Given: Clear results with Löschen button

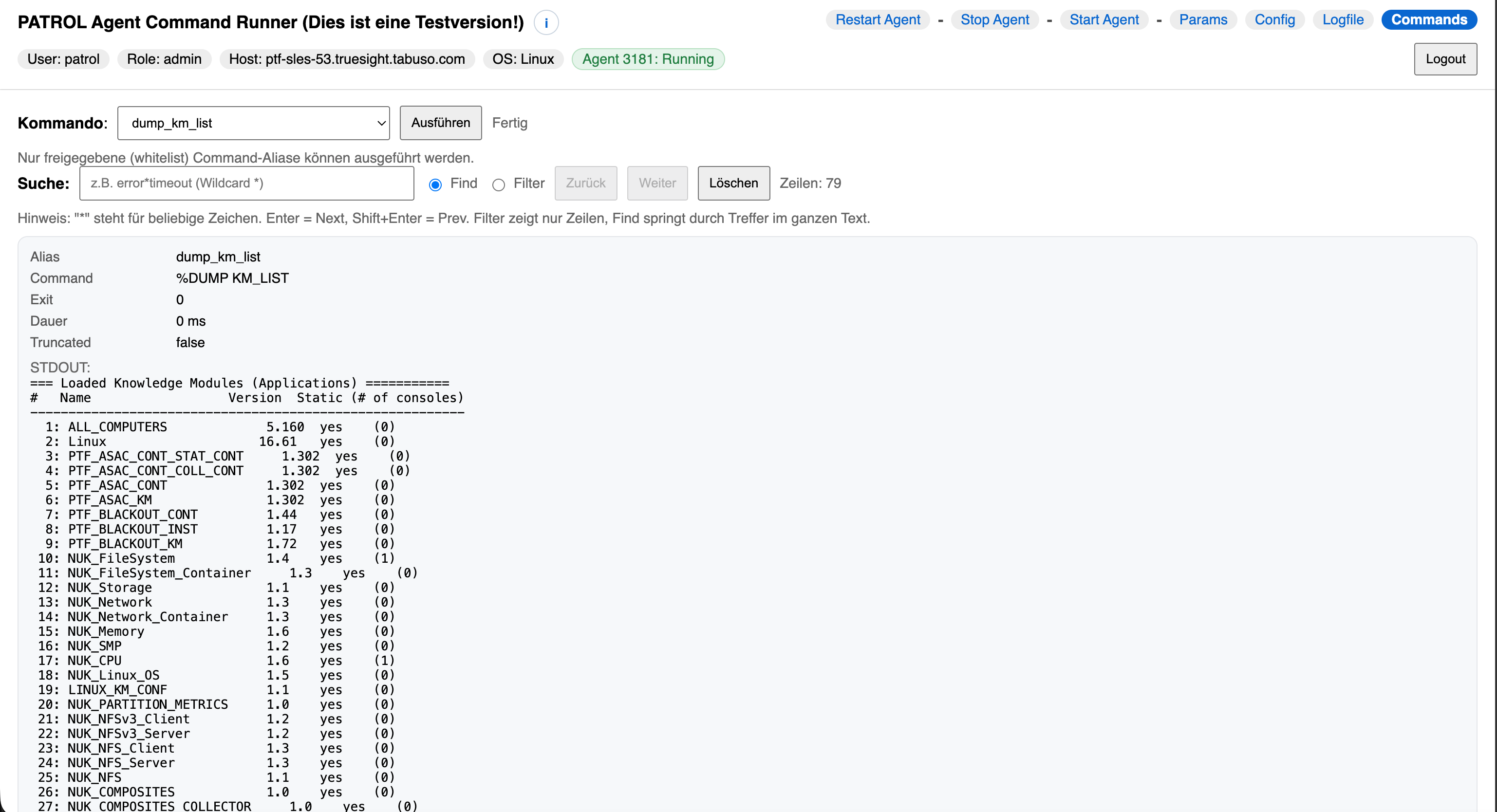Looking at the screenshot, I should point(733,183).
